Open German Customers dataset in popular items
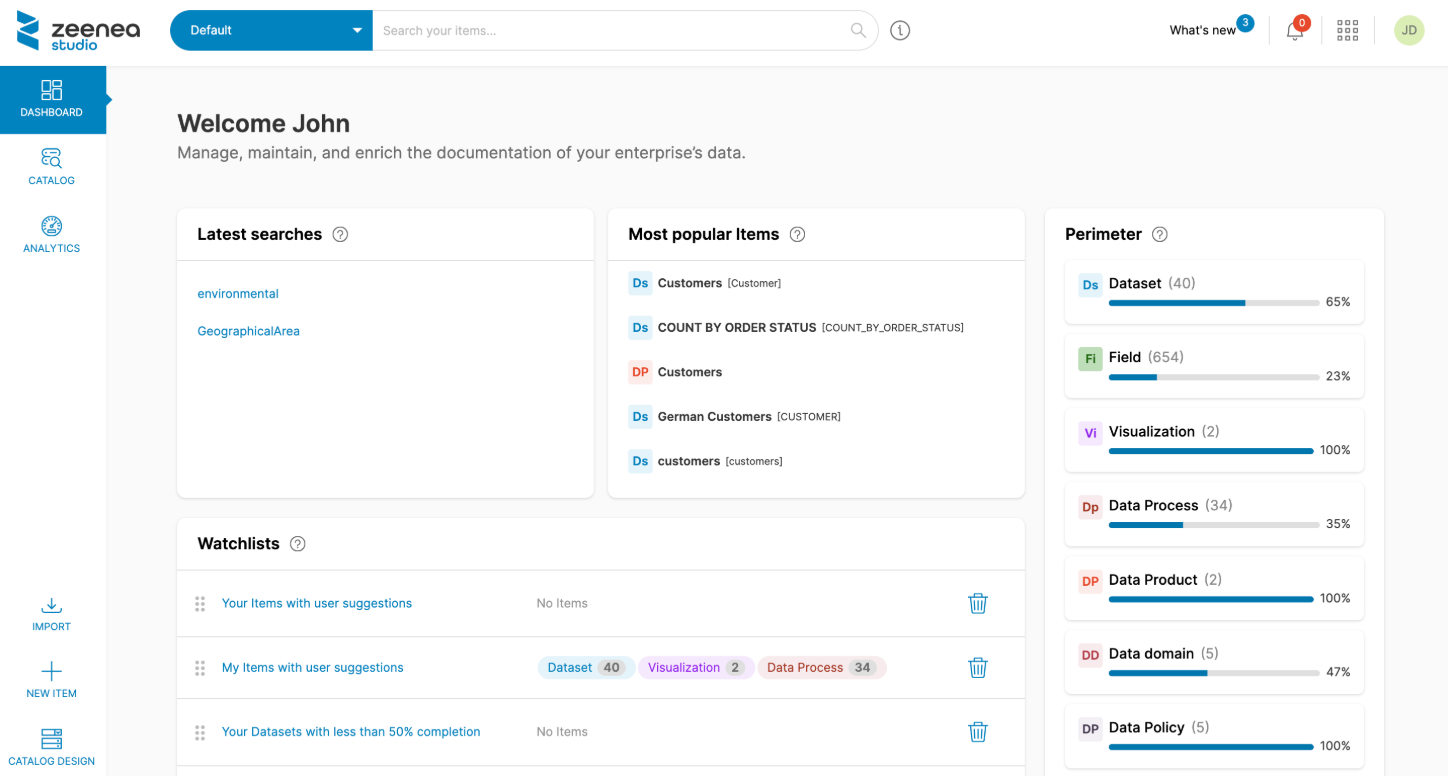 point(714,417)
